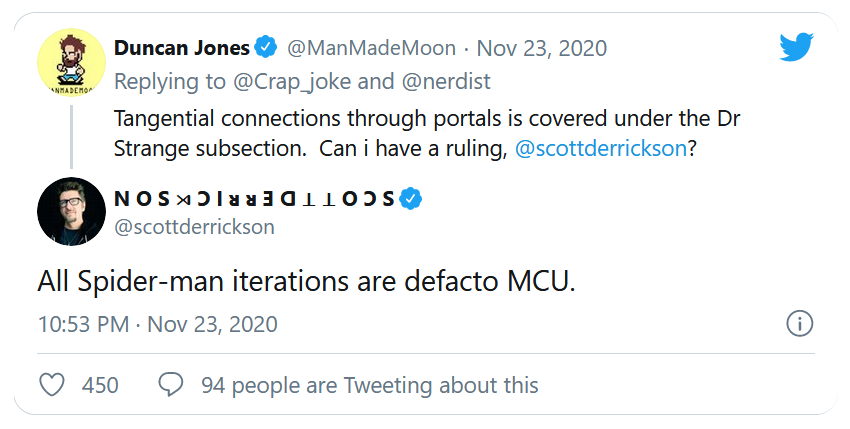Open the tweet info icon
The width and height of the screenshot is (850, 429).
click(799, 324)
